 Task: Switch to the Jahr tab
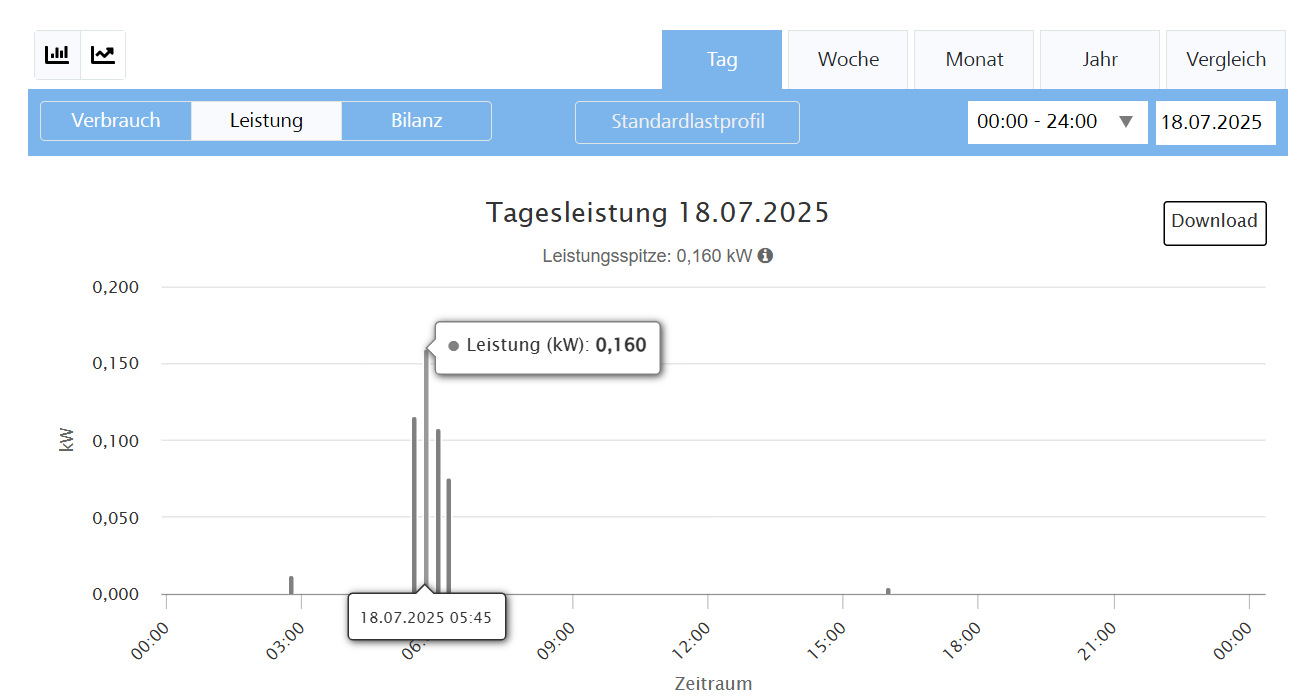[1100, 60]
